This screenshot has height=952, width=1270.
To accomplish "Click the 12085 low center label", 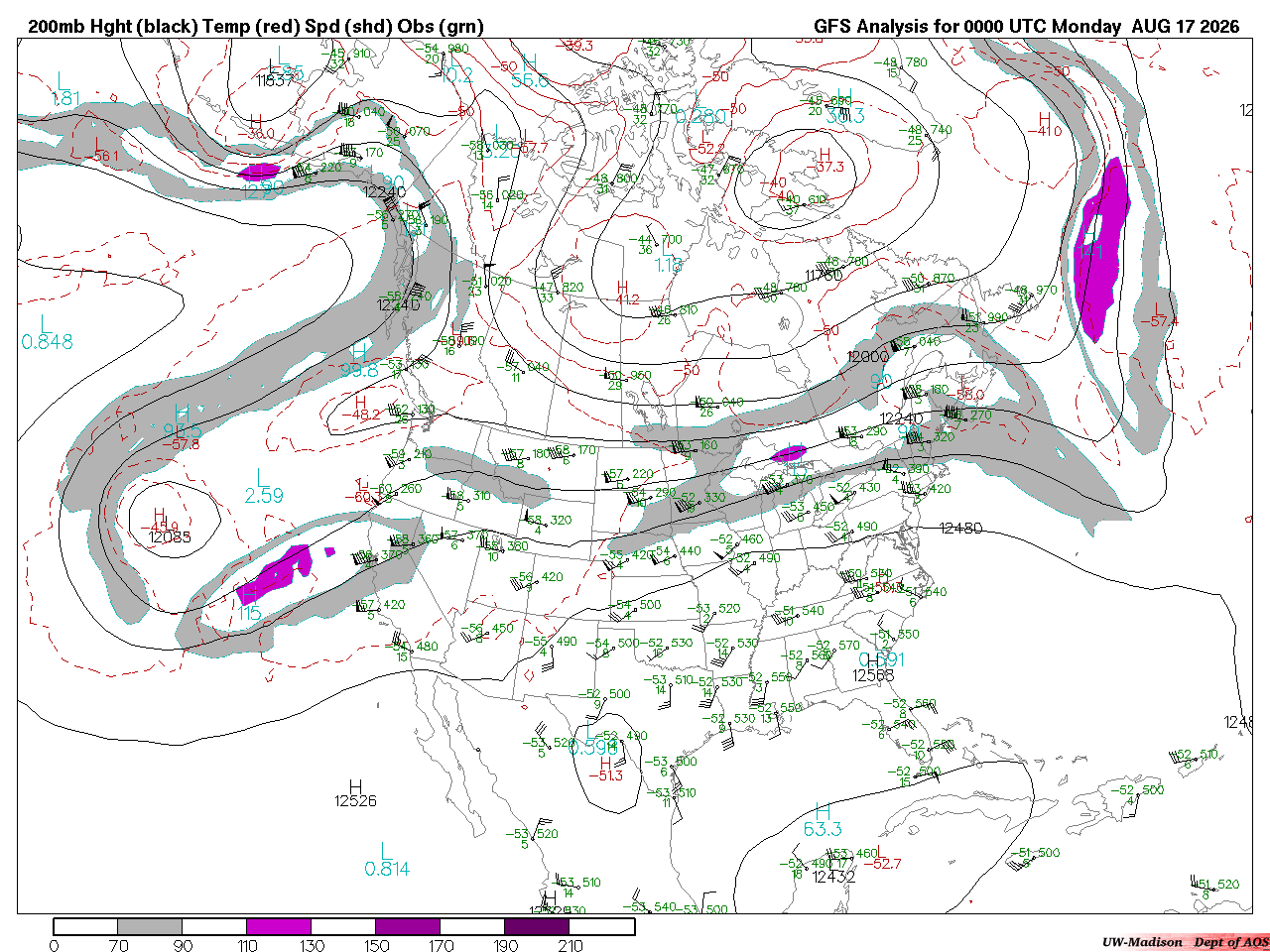I will [x=170, y=537].
